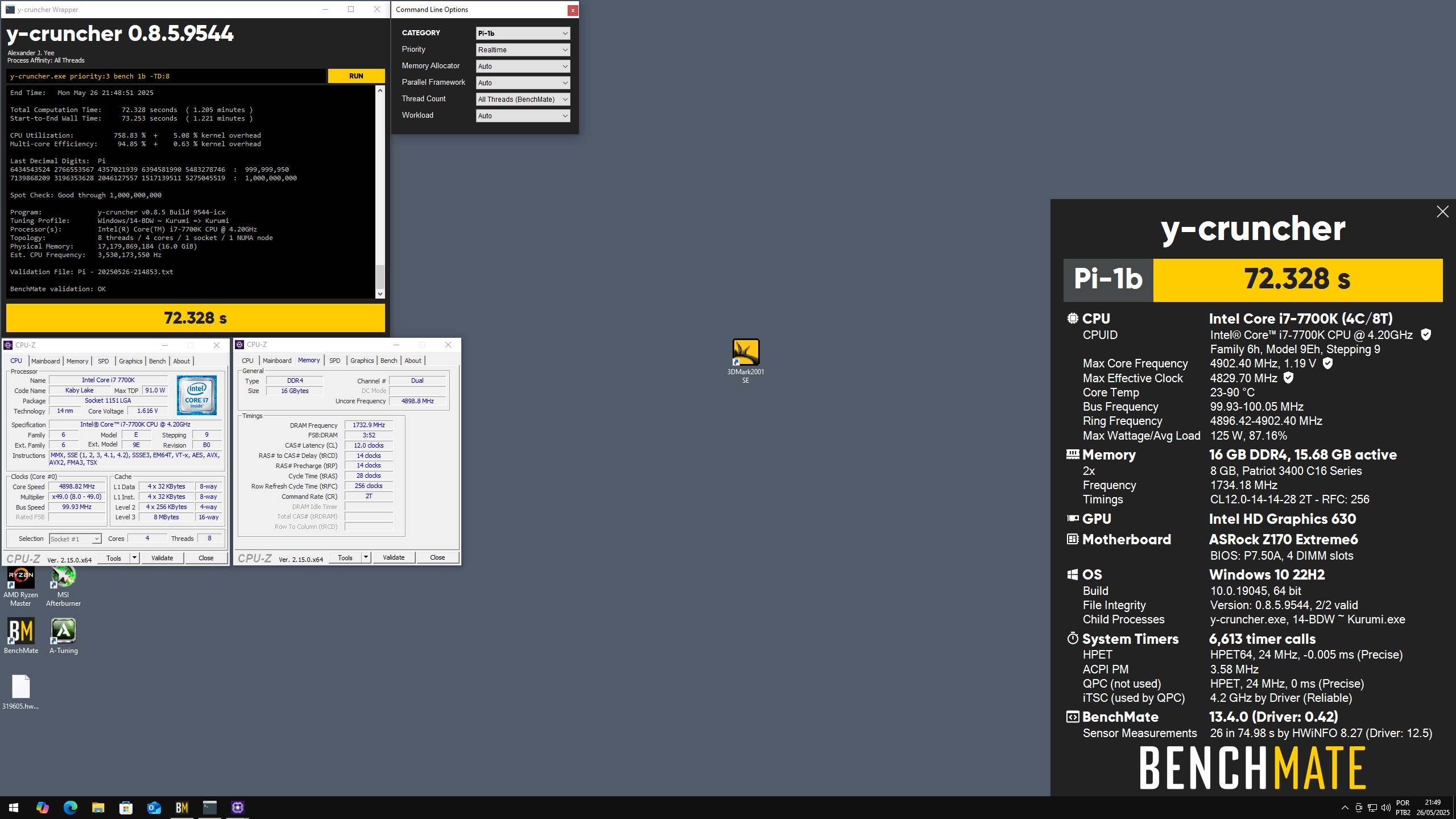1456x819 pixels.
Task: Open Windows Start menu
Action: click(14, 808)
